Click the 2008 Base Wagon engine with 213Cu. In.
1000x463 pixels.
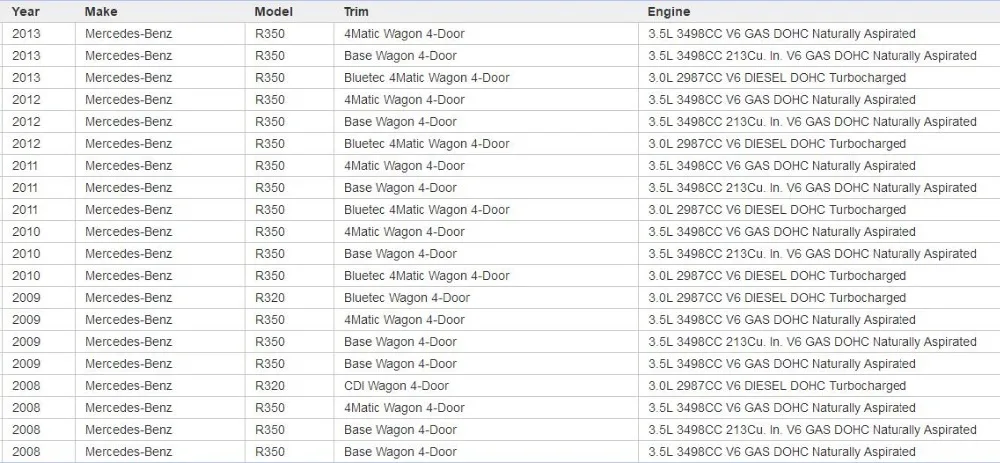tap(819, 430)
